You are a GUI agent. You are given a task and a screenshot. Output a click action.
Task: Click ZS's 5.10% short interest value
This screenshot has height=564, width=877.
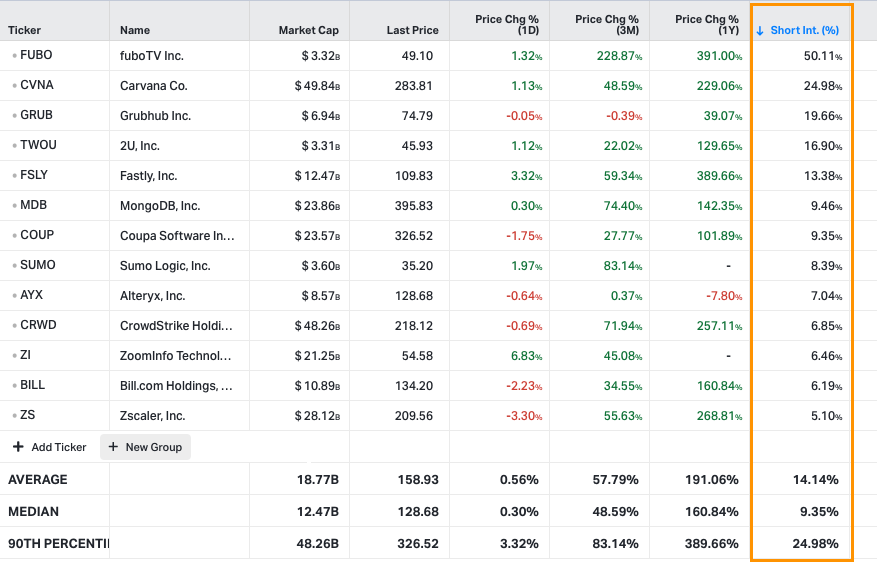tap(827, 416)
